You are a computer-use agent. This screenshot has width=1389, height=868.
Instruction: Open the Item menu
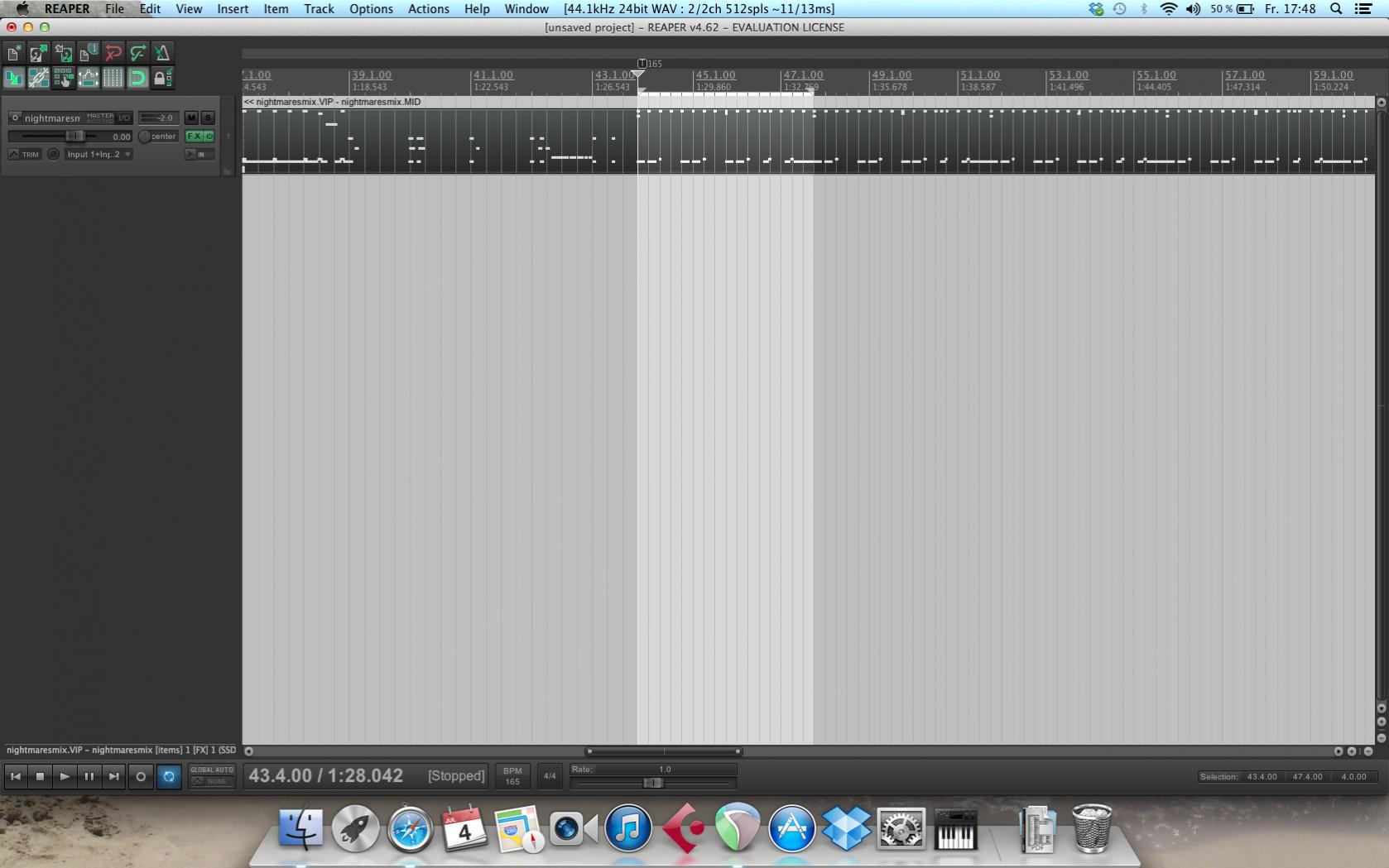click(276, 9)
